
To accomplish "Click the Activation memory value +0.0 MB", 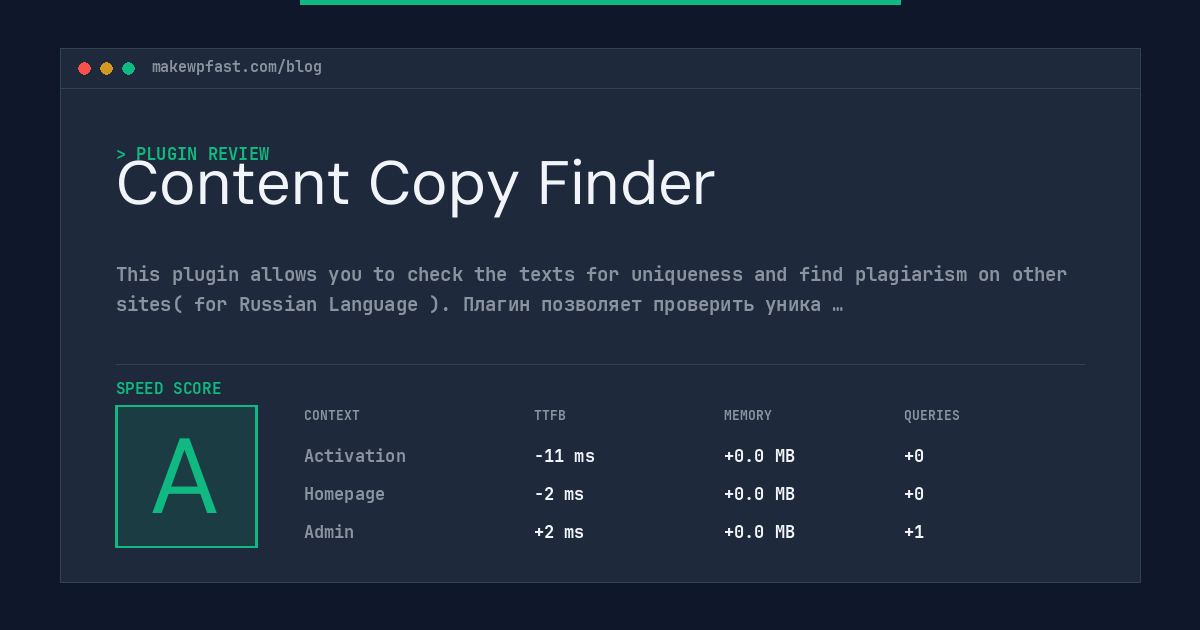I will (x=759, y=456).
